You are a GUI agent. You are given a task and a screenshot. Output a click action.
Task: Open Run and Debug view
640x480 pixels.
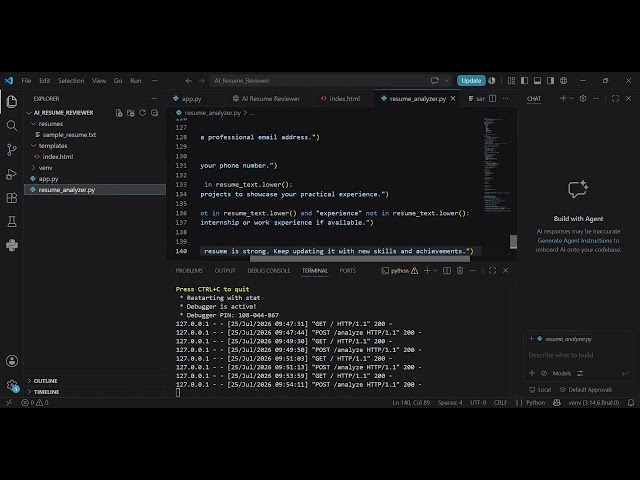point(12,174)
